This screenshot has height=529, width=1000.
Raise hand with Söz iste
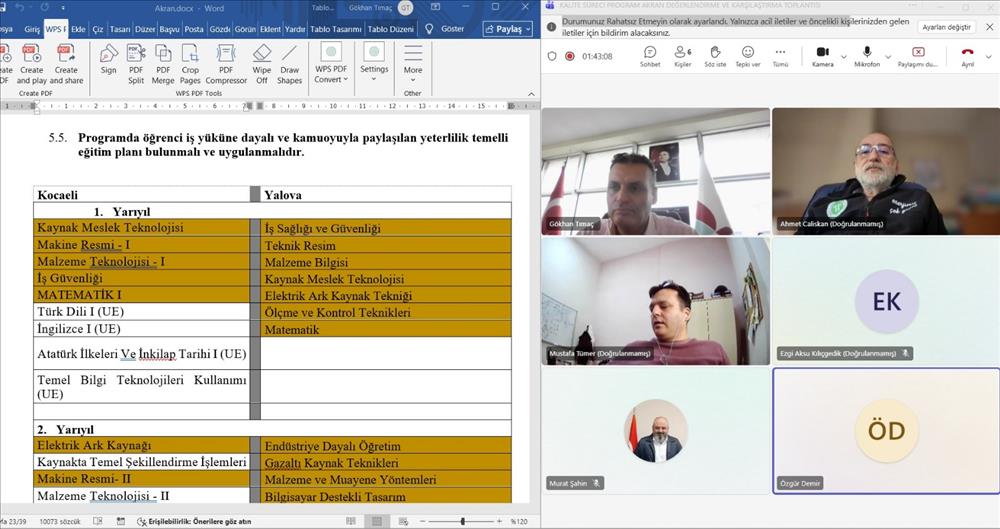715,56
